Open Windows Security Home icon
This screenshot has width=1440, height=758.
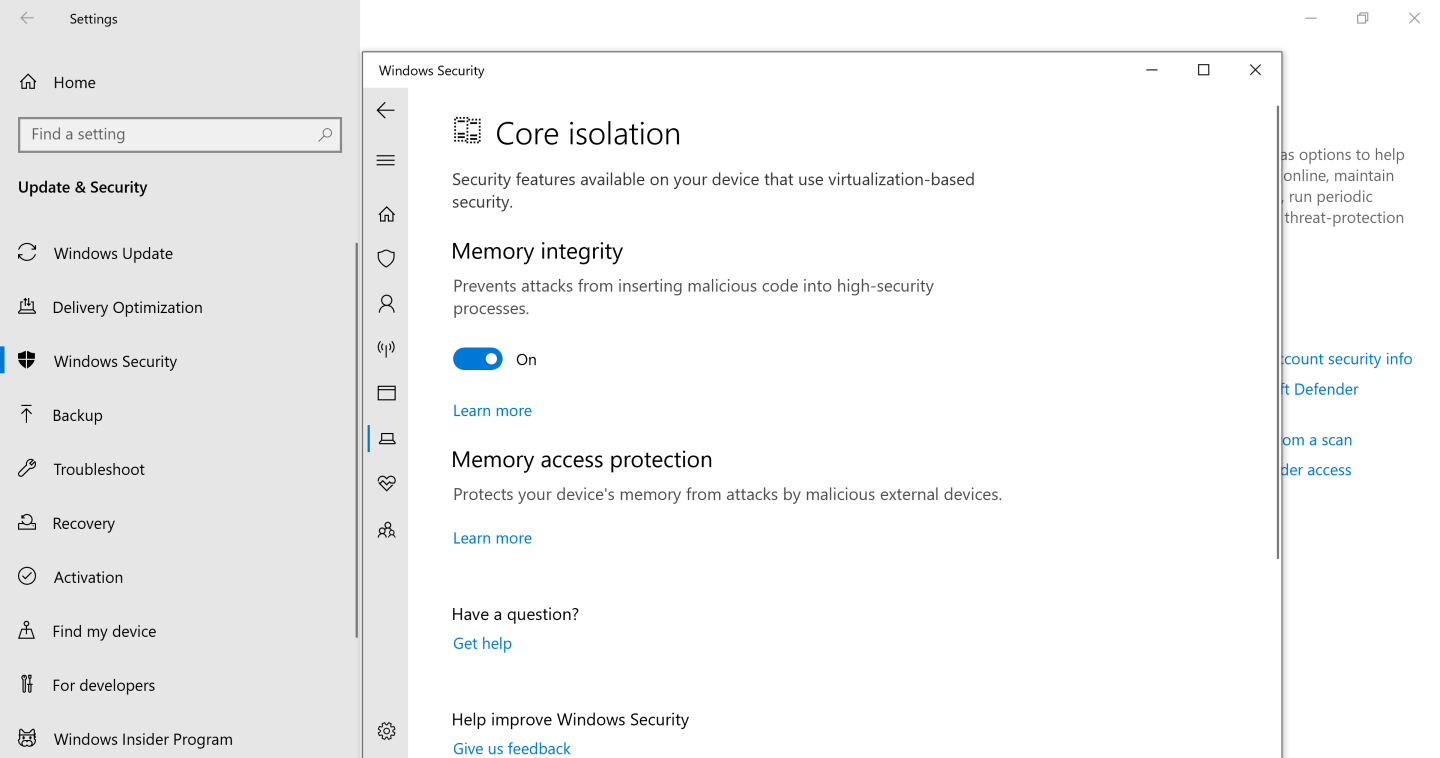tap(387, 214)
